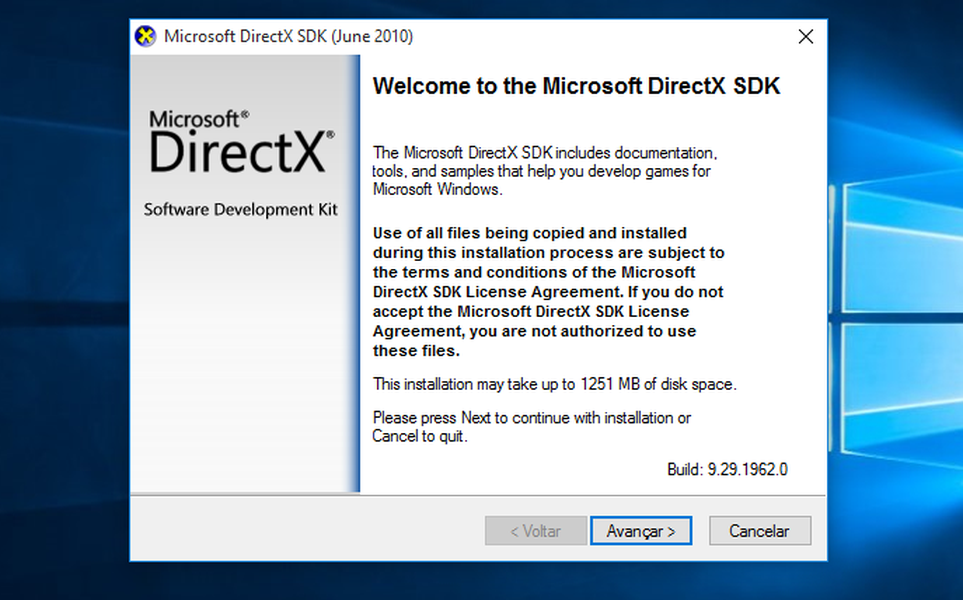Click the blue vertical divider beside the logo panel

[354, 273]
